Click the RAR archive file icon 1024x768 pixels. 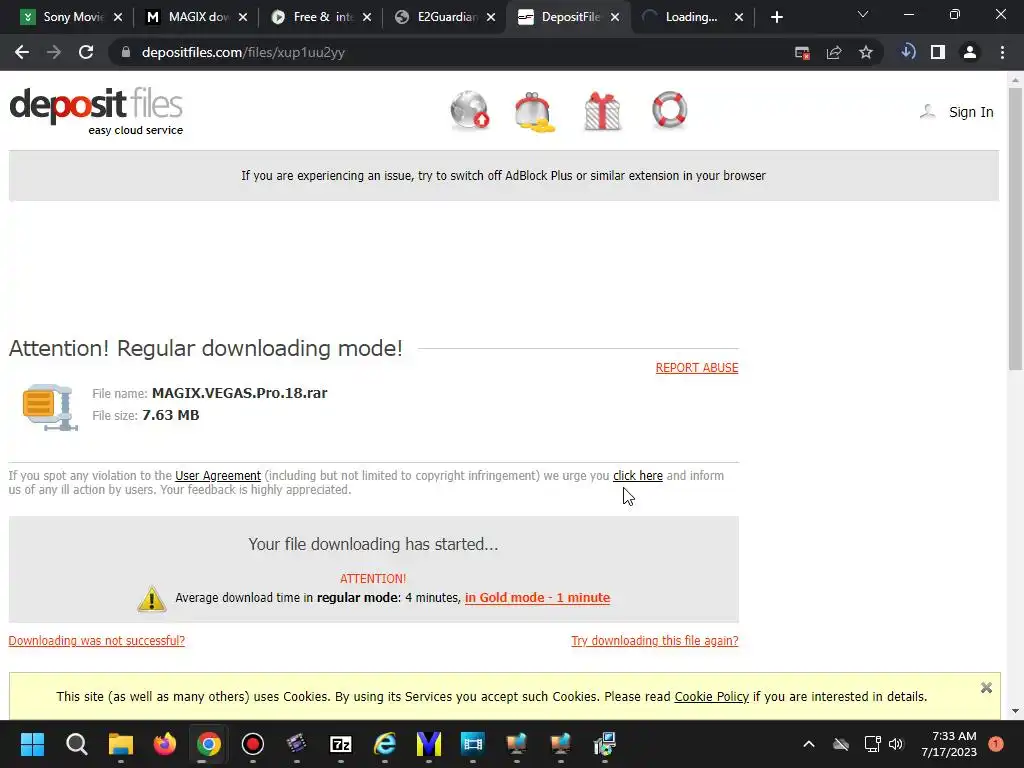click(50, 407)
